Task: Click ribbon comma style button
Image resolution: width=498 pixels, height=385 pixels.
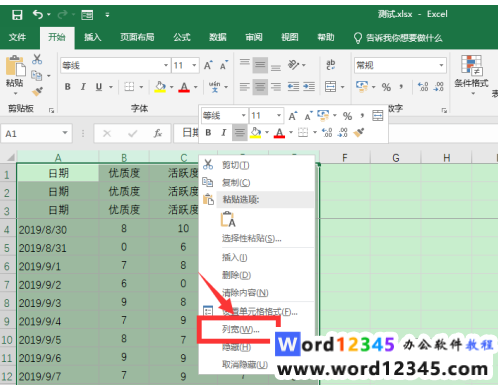Action: (x=401, y=87)
